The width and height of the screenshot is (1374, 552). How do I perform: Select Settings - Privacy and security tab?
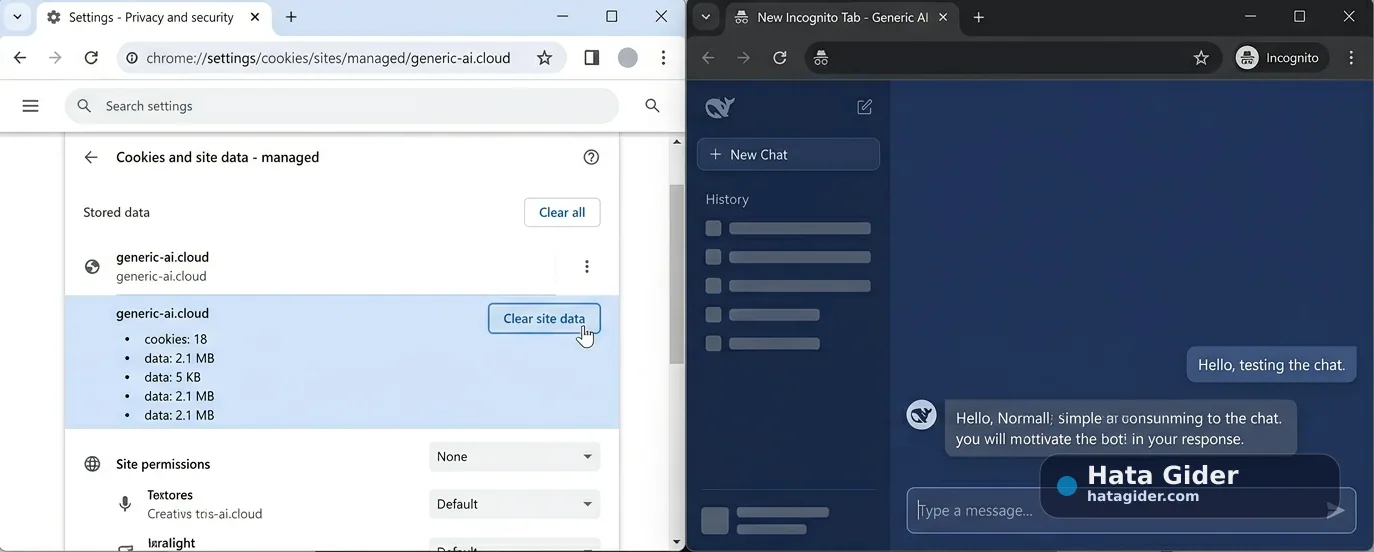(x=152, y=17)
